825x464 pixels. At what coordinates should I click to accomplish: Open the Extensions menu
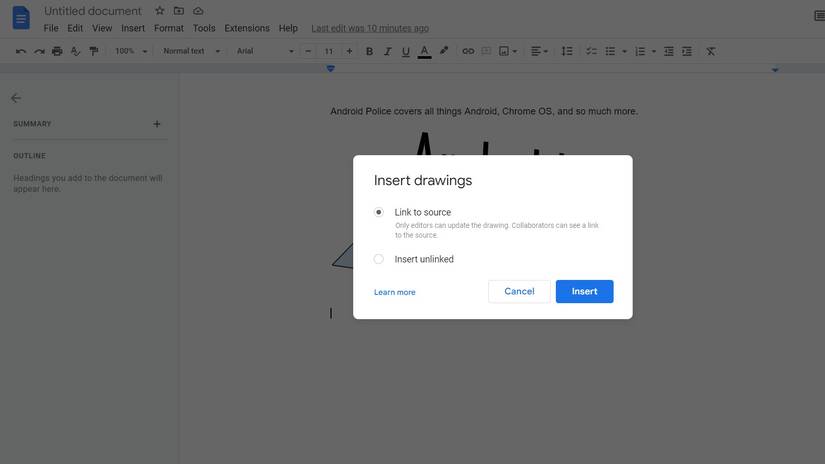click(247, 28)
